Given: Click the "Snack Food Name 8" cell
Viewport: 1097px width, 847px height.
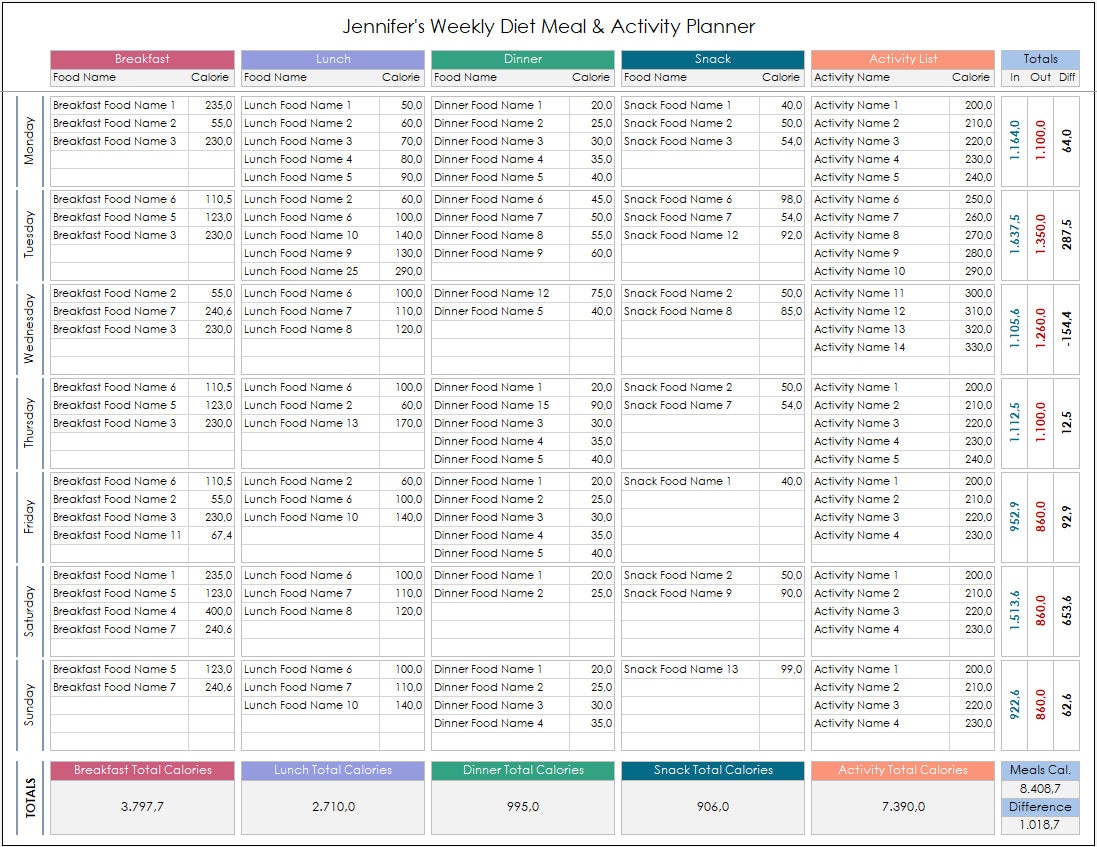Looking at the screenshot, I should [x=690, y=311].
